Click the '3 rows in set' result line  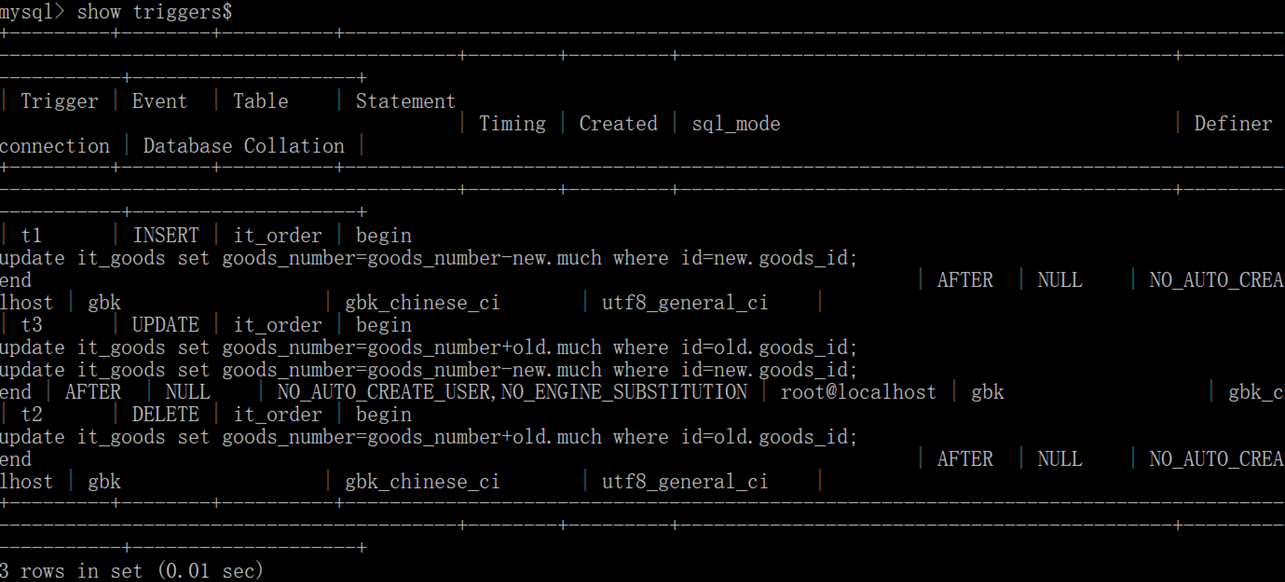(x=131, y=571)
